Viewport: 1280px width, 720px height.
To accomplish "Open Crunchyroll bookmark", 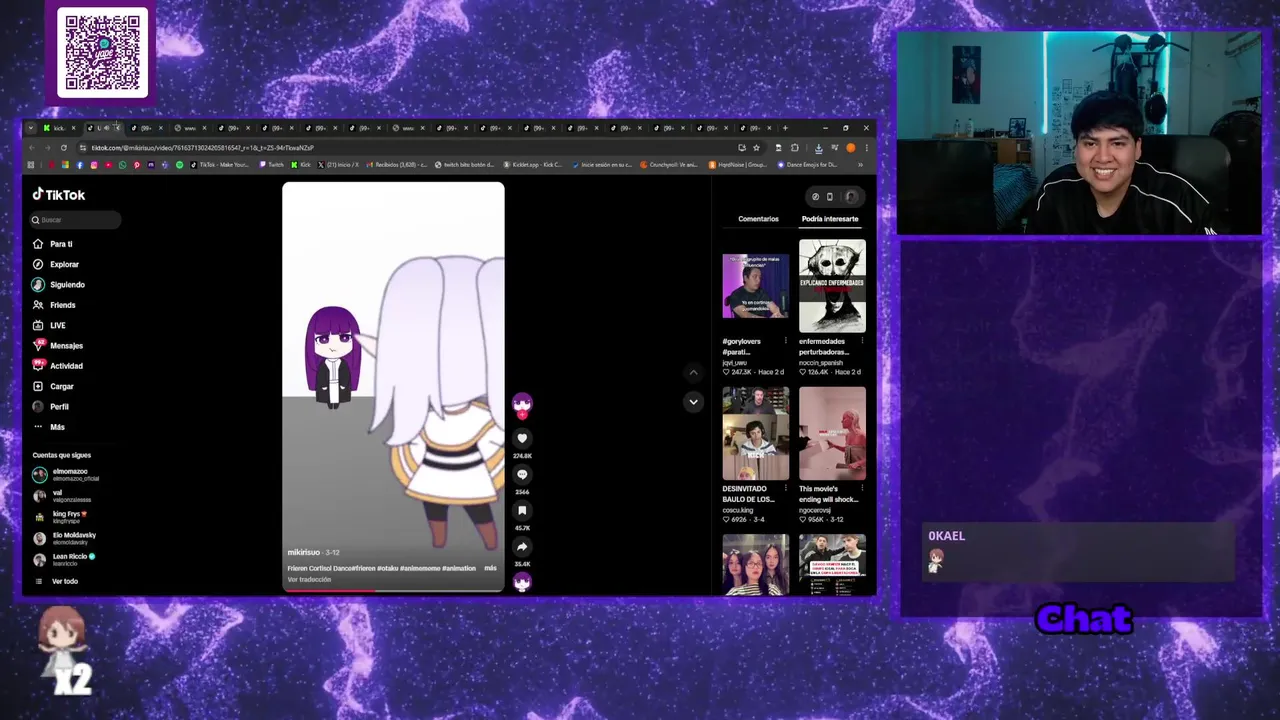I will click(668, 164).
